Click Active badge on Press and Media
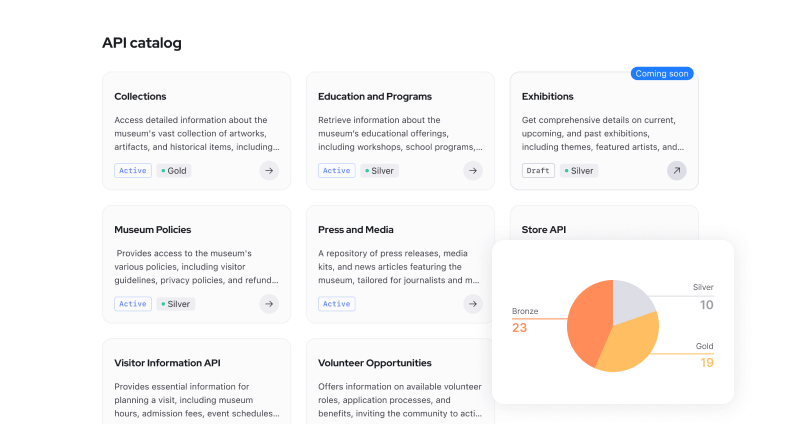The width and height of the screenshot is (800, 424). (337, 304)
